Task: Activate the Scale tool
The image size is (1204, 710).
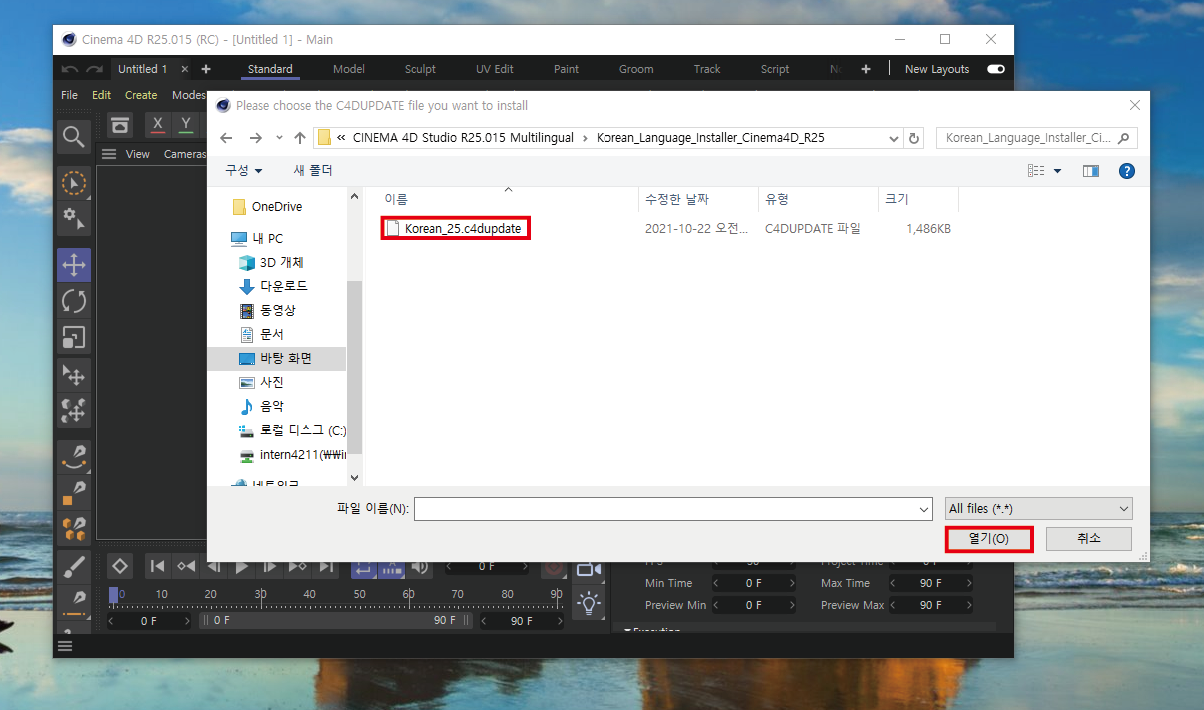Action: click(74, 337)
